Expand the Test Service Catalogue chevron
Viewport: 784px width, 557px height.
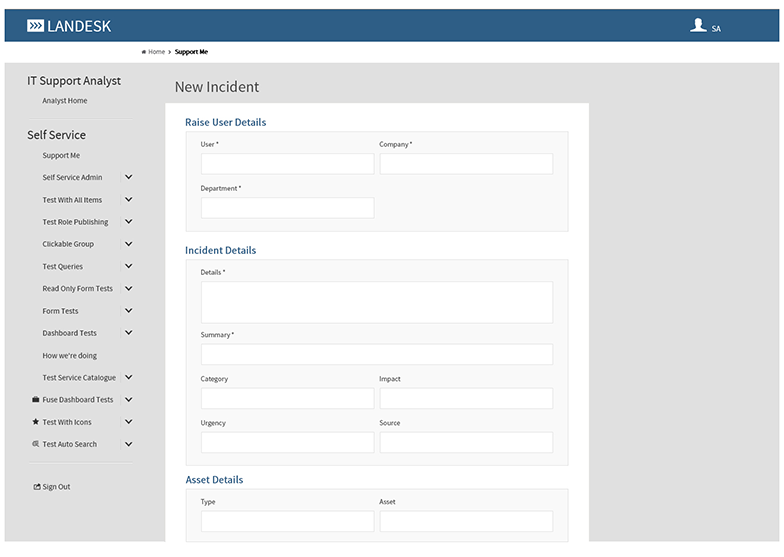tap(128, 378)
